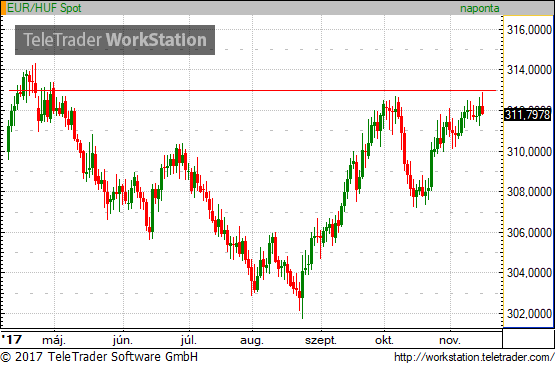Image resolution: width=555 pixels, height=366 pixels.
Task: Click the EUR/HUF Spot chart title
Action: pos(44,8)
